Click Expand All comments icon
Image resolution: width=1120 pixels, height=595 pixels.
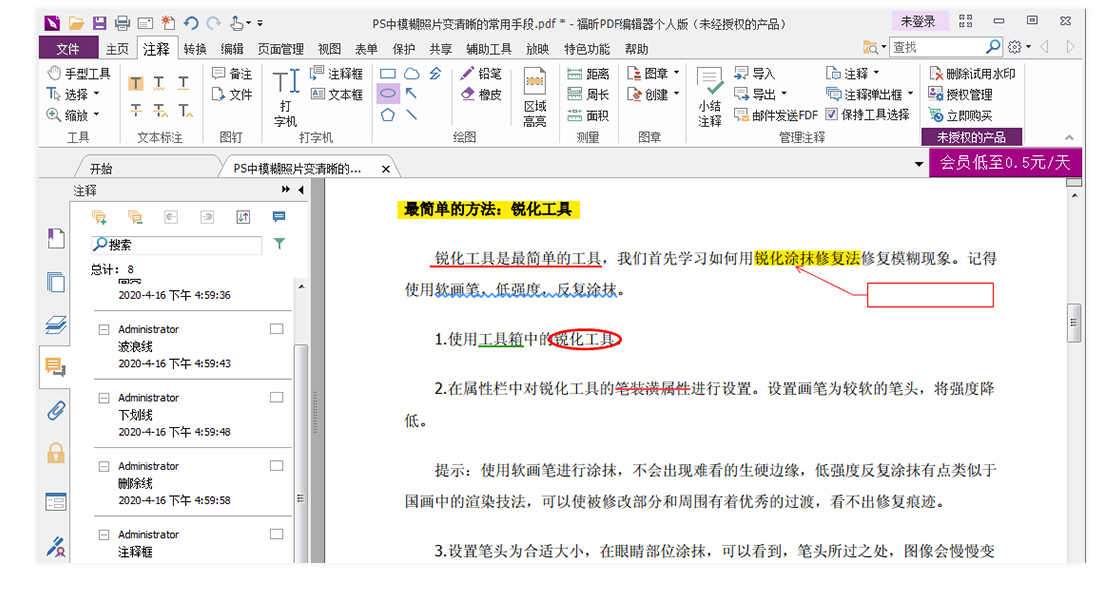(x=99, y=217)
